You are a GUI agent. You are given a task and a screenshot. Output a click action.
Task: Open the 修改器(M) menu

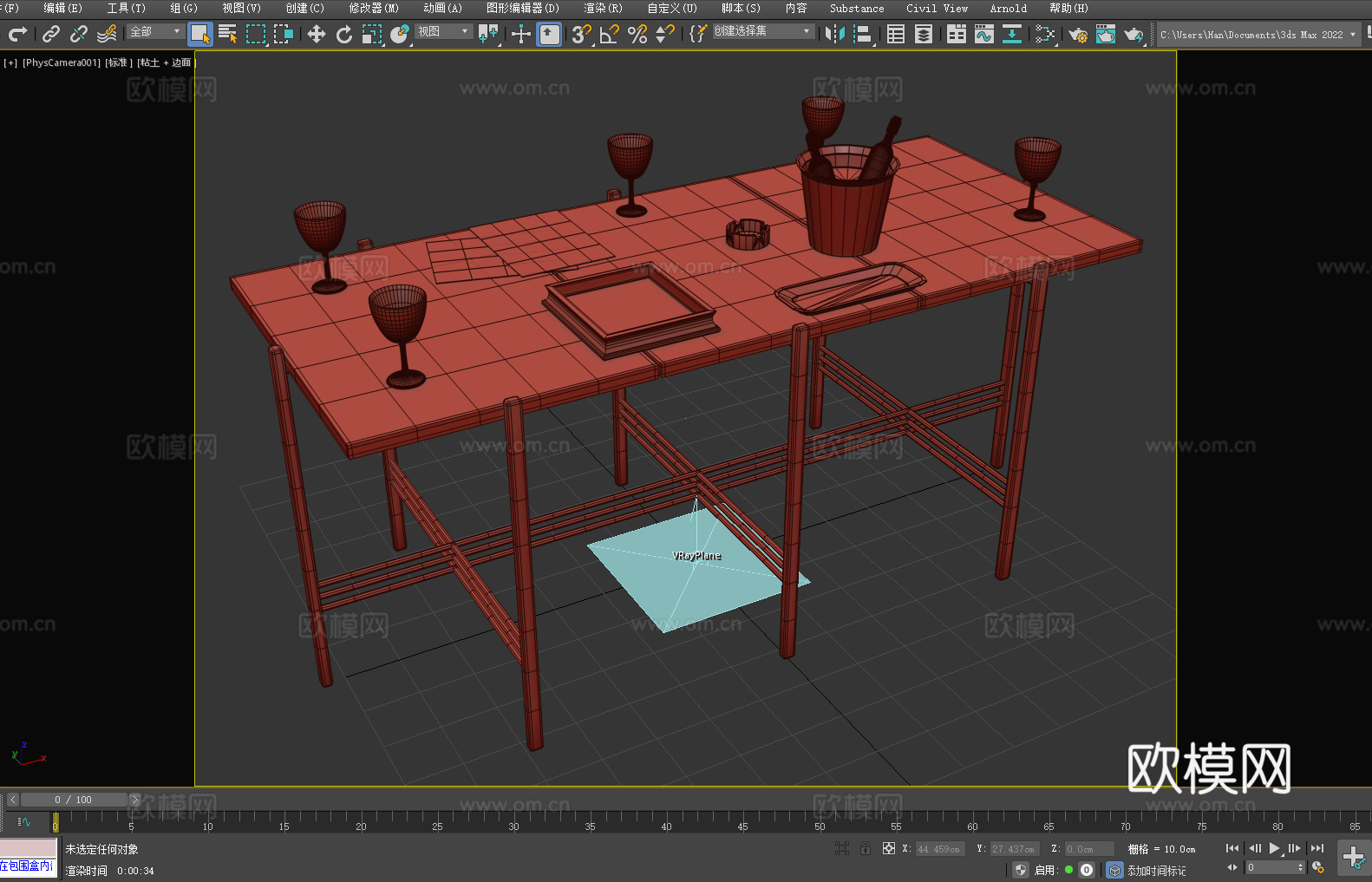[x=374, y=8]
